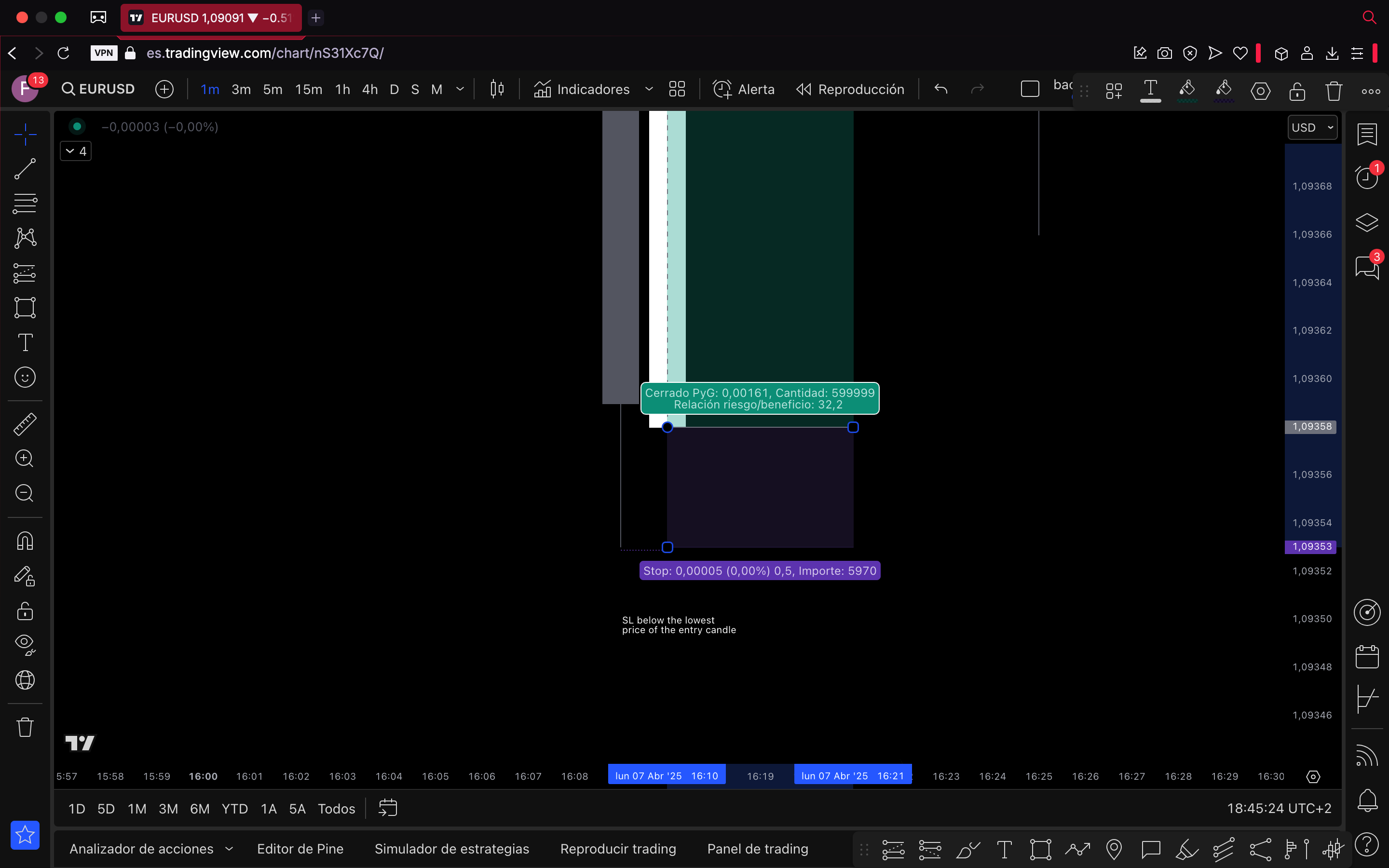Select the crosshair cursor tool
The height and width of the screenshot is (868, 1389).
click(x=25, y=135)
